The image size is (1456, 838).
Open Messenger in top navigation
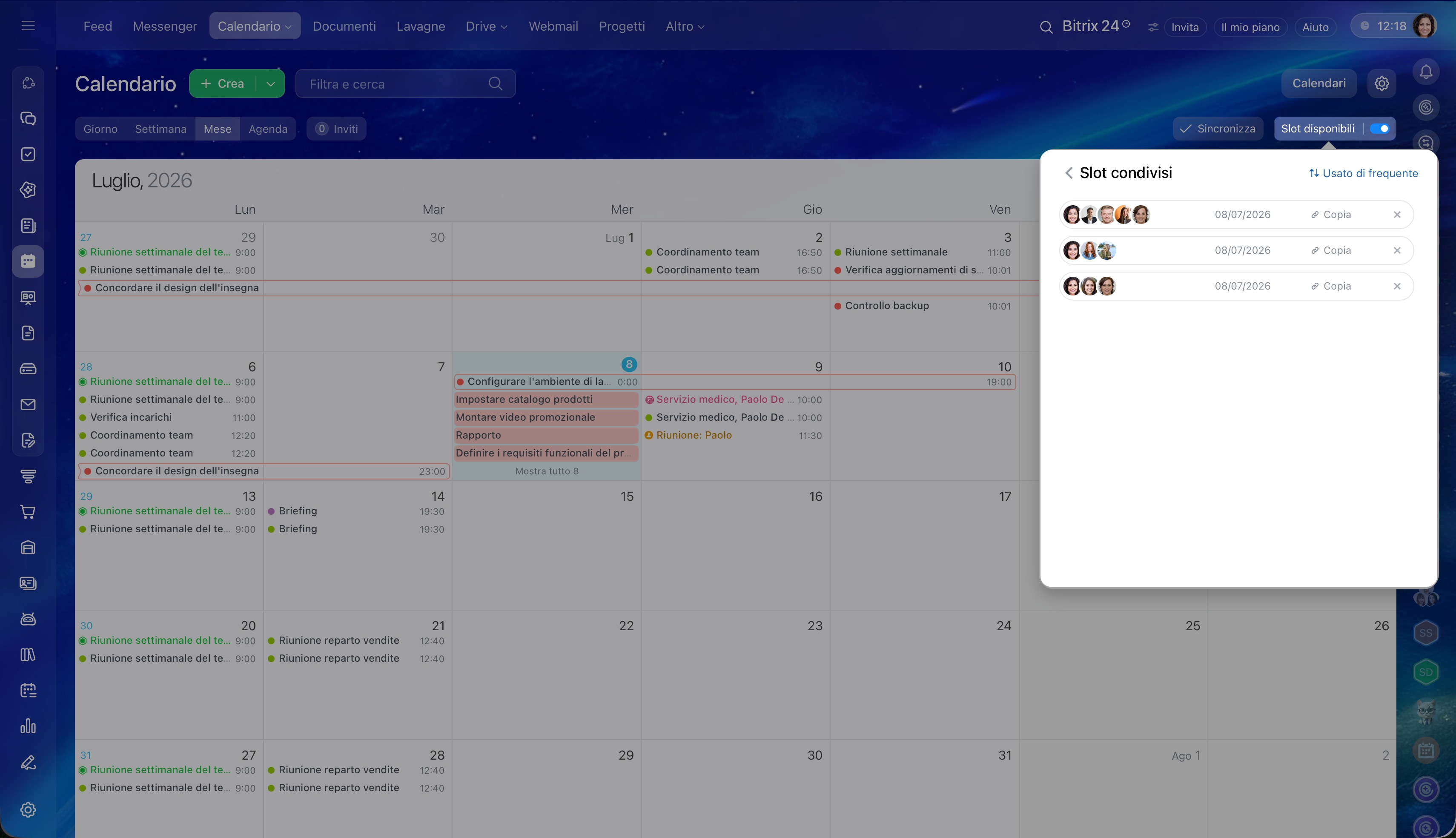click(x=164, y=26)
